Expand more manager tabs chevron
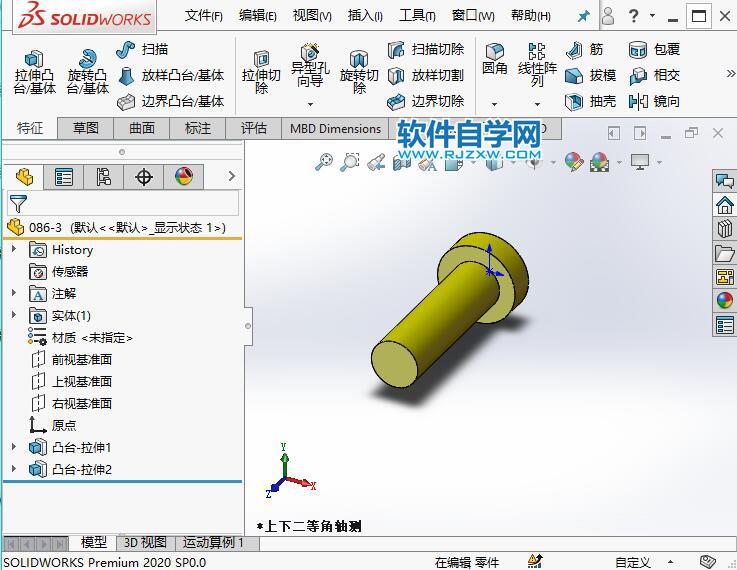The height and width of the screenshot is (570, 737). 231,176
